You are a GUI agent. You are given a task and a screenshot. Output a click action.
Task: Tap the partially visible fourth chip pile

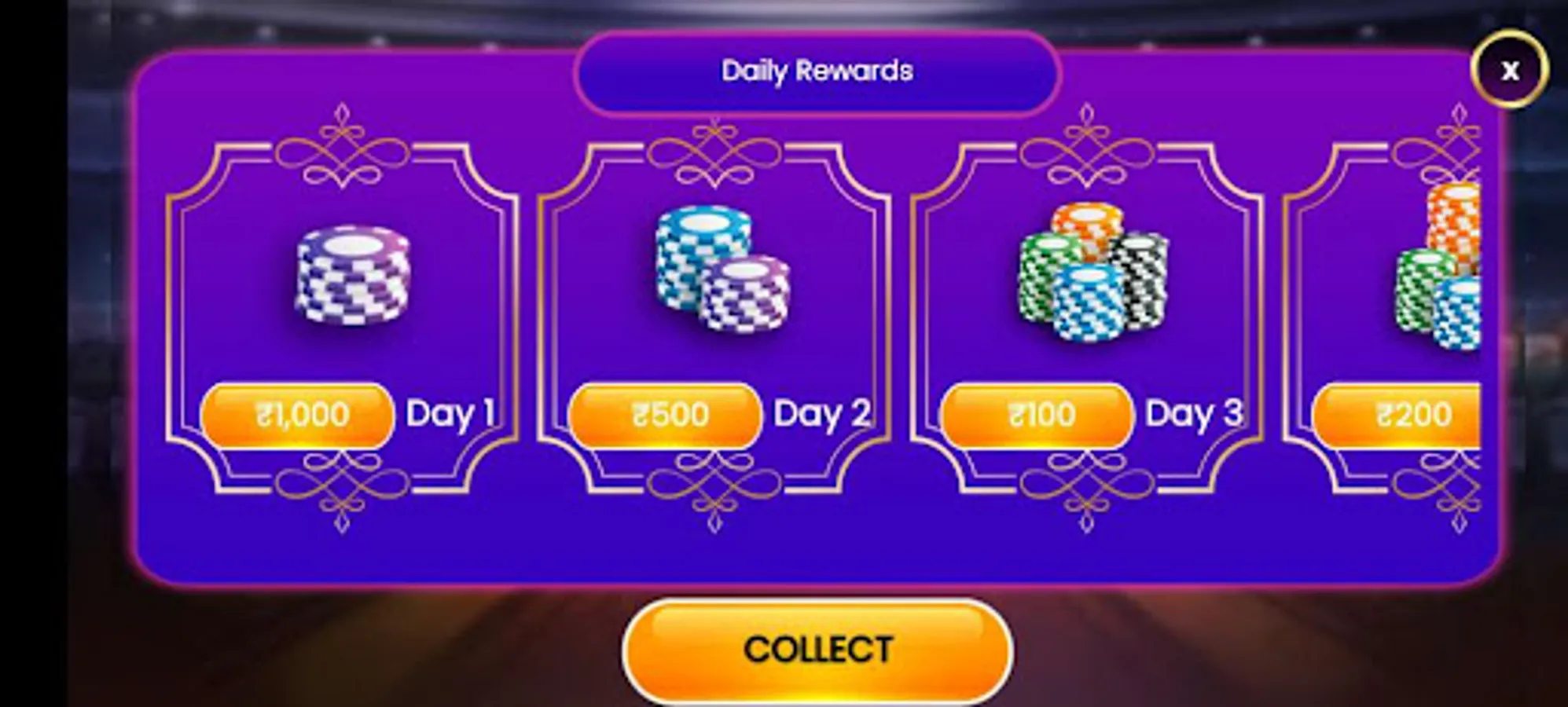tap(1438, 267)
